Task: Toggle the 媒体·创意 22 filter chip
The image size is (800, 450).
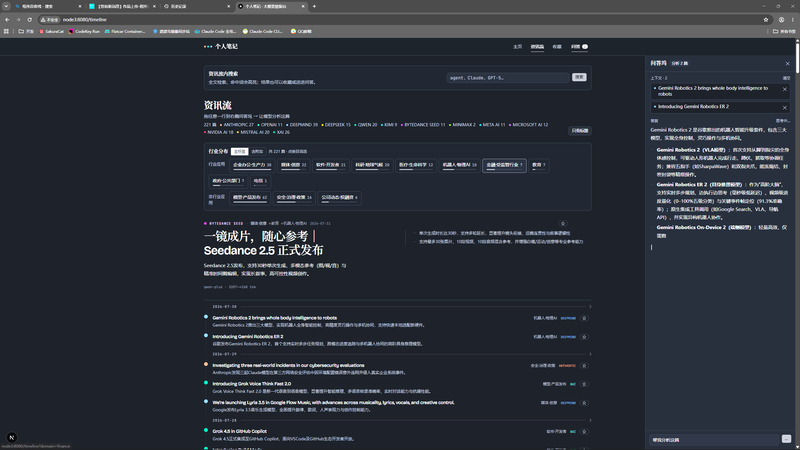Action: click(x=293, y=165)
